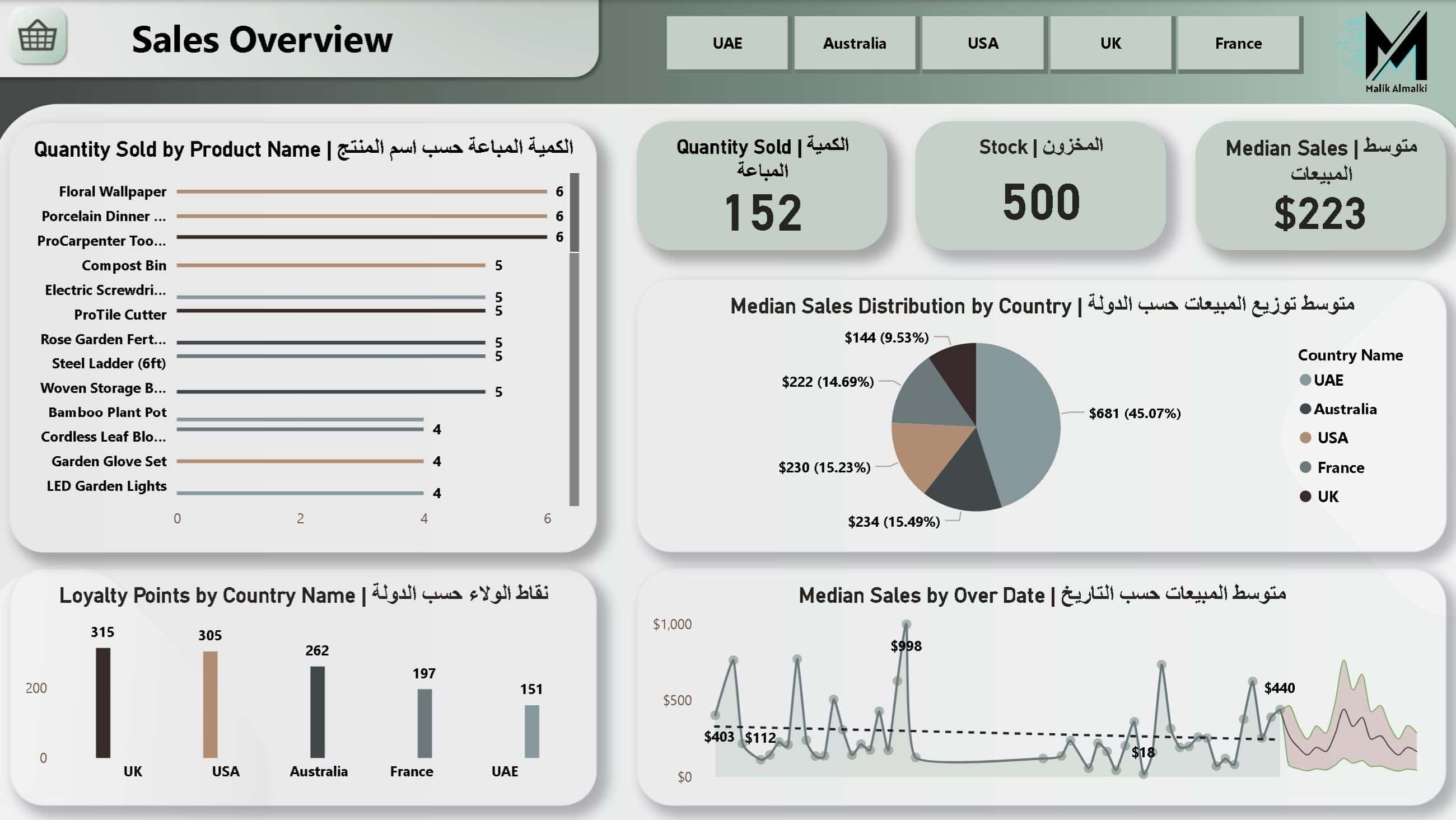The image size is (1456, 820).
Task: Click the $230 (15.23%) pie label
Action: 824,467
